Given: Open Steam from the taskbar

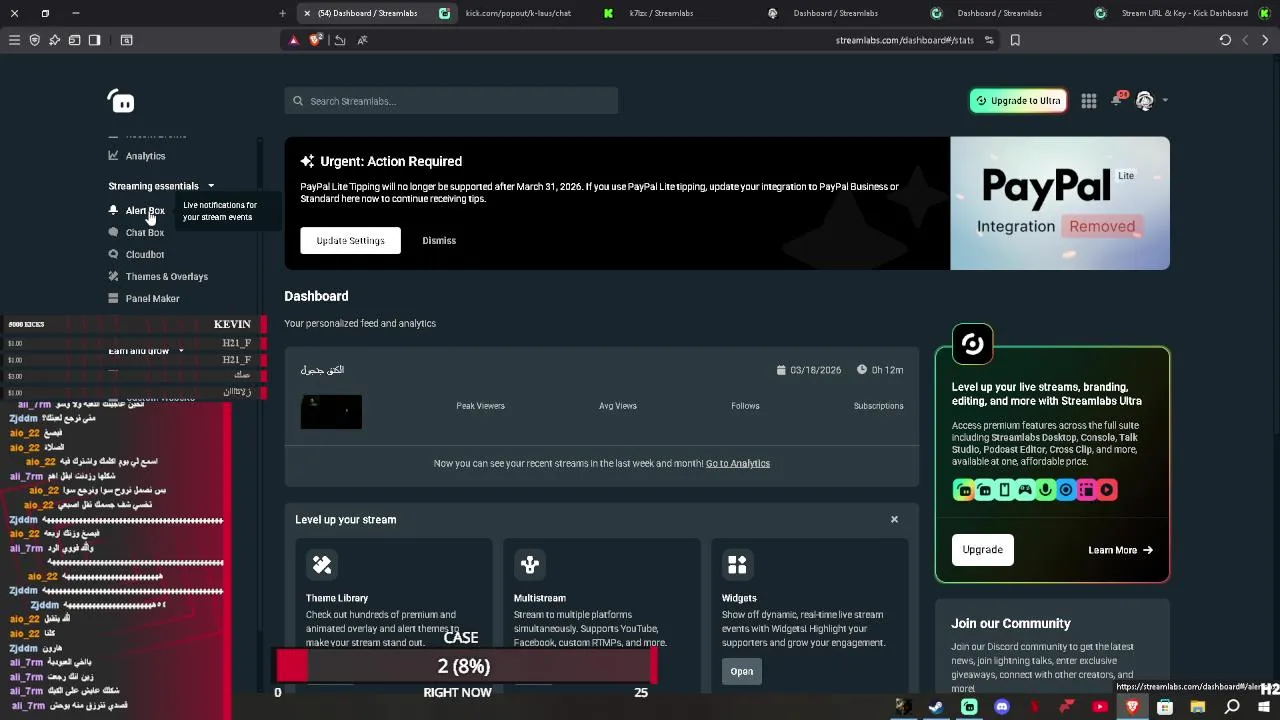Looking at the screenshot, I should tap(936, 707).
